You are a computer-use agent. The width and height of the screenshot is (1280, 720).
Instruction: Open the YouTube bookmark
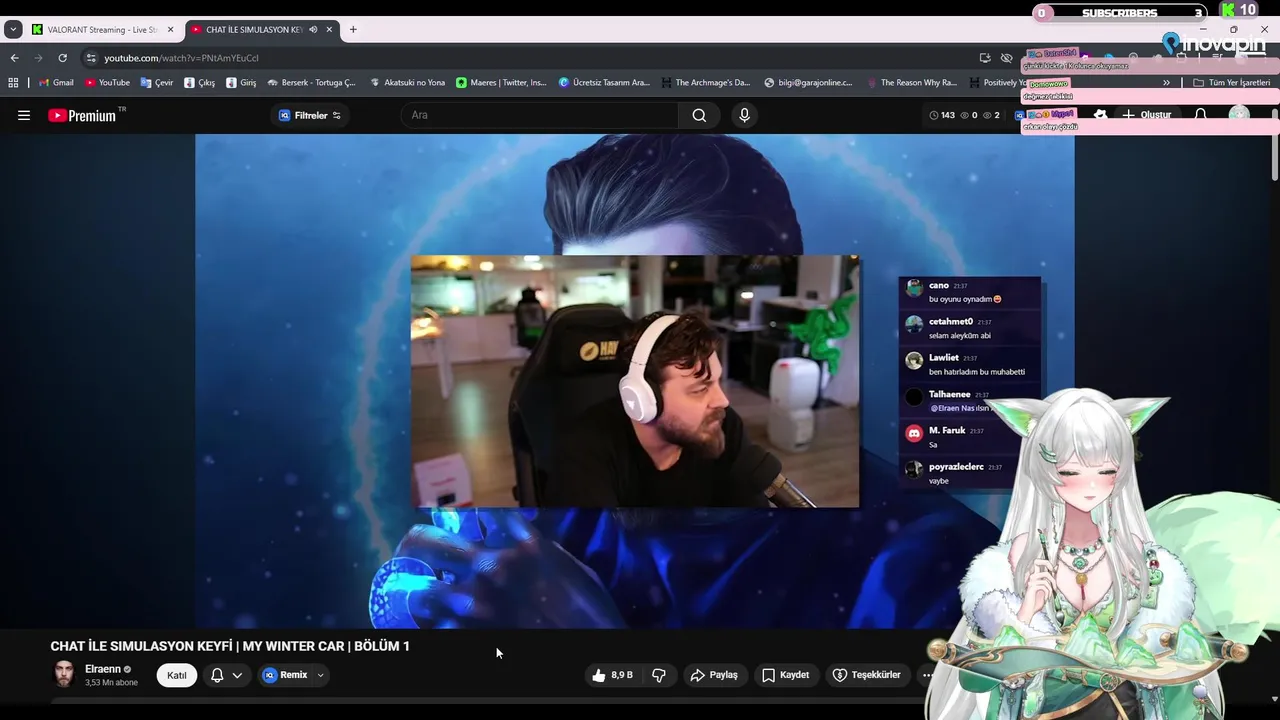click(x=107, y=83)
